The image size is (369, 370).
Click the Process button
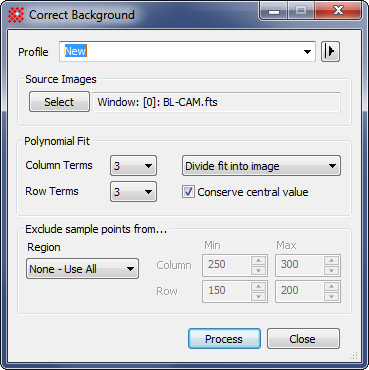pyautogui.click(x=224, y=339)
